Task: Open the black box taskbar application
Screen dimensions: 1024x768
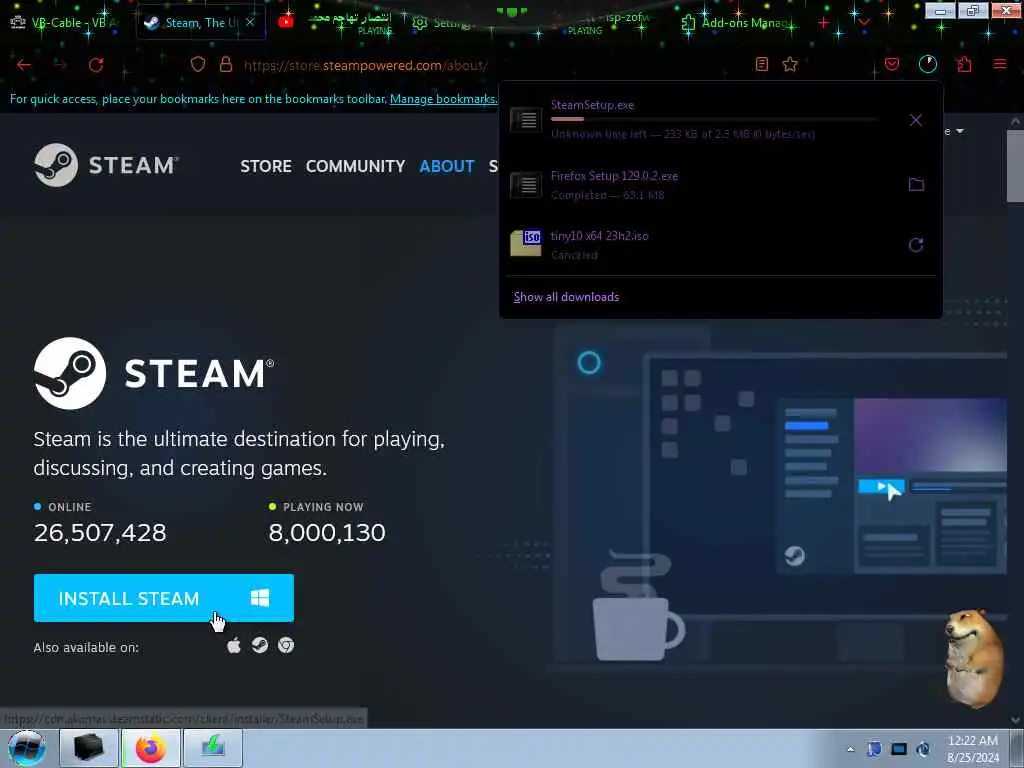Action: click(x=89, y=748)
